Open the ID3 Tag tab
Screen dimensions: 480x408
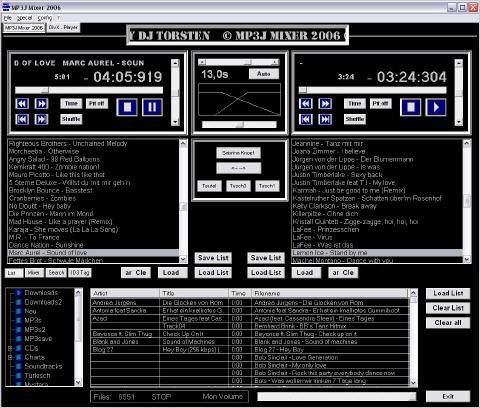pos(80,273)
